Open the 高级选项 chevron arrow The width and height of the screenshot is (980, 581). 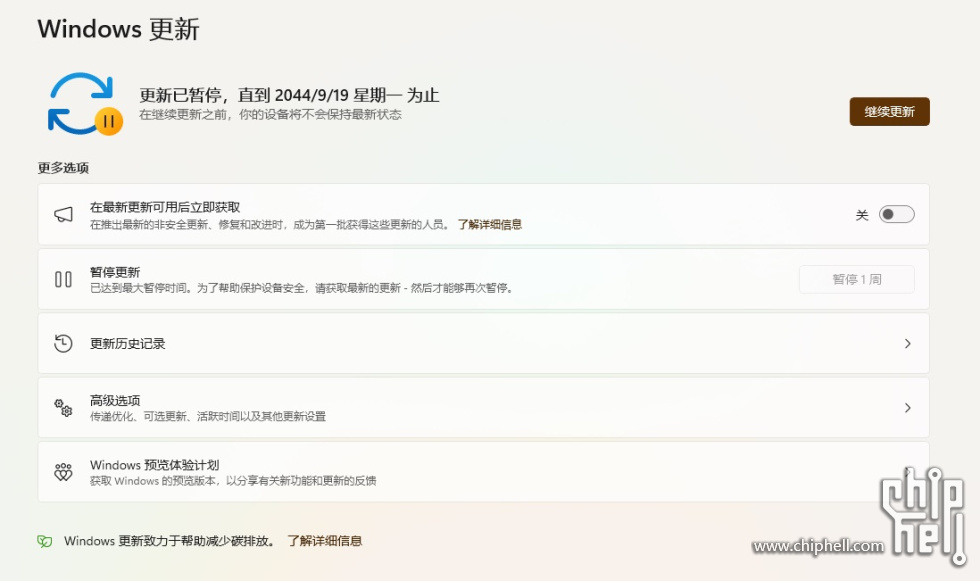click(x=908, y=408)
